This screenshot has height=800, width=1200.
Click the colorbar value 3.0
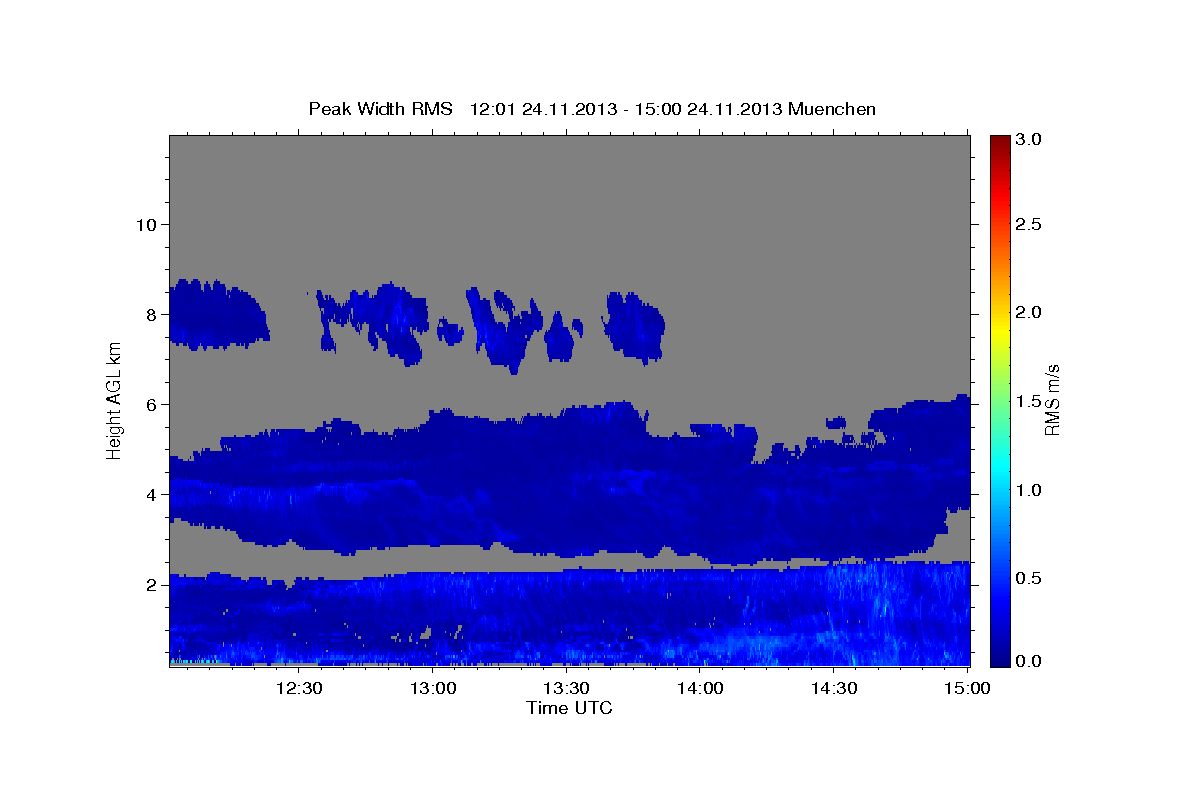(x=1029, y=140)
